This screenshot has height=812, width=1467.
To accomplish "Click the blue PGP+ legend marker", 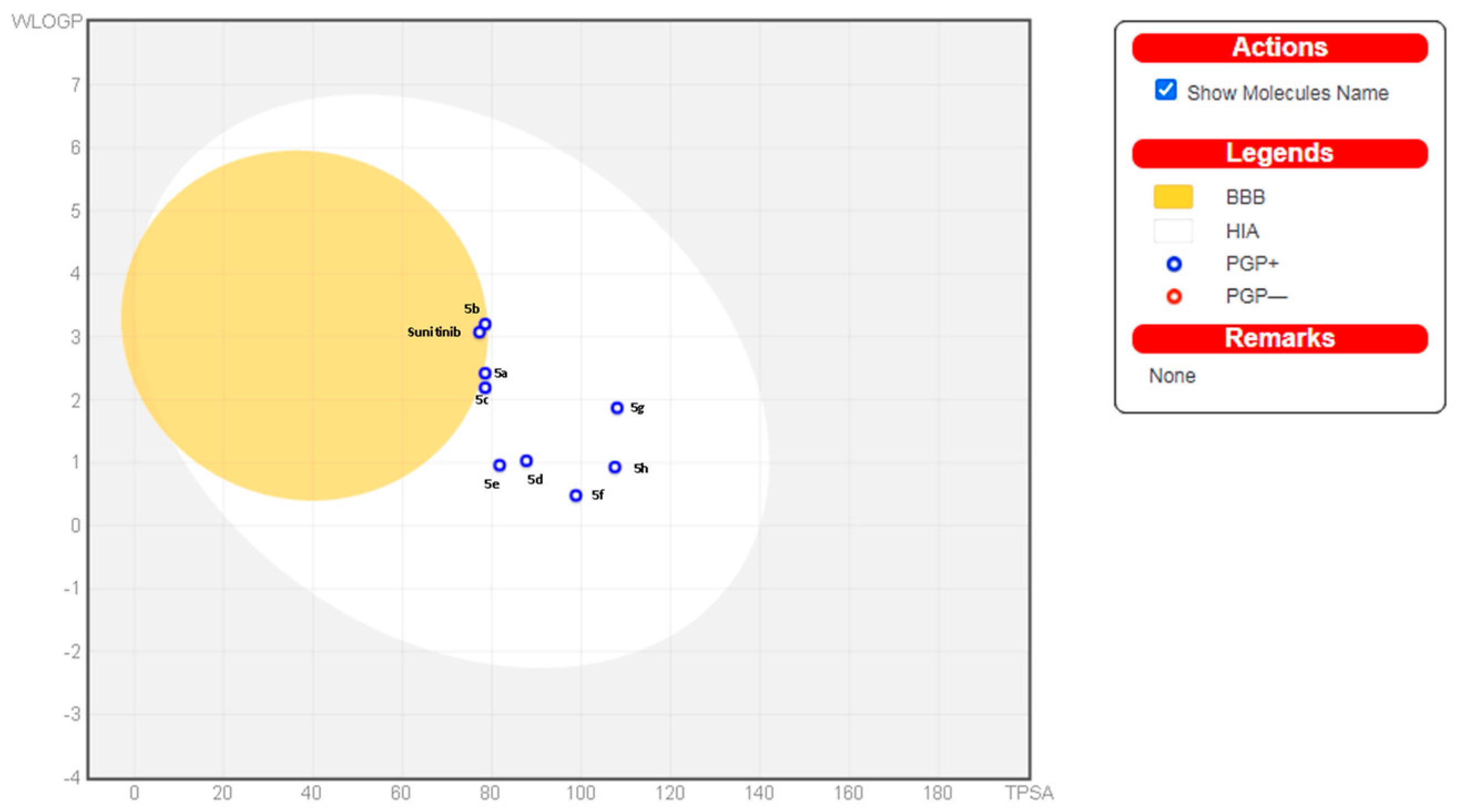I will (1174, 264).
